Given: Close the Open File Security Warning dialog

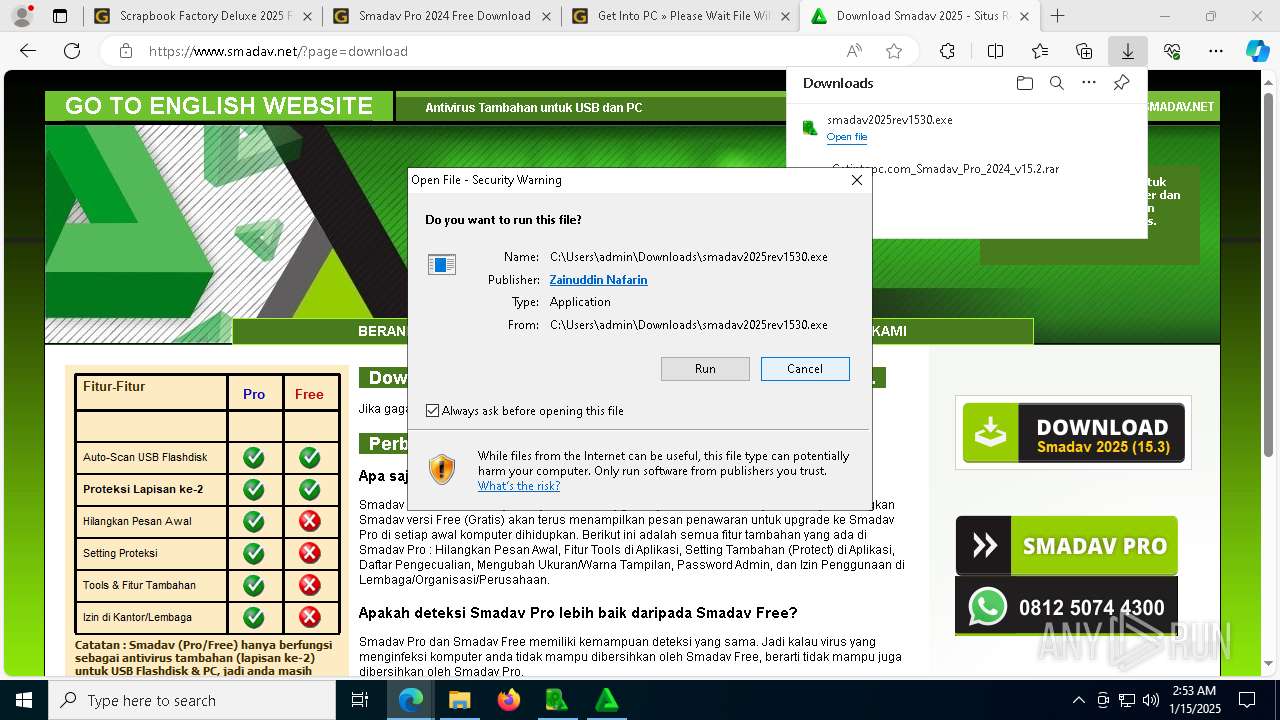Looking at the screenshot, I should tap(856, 180).
